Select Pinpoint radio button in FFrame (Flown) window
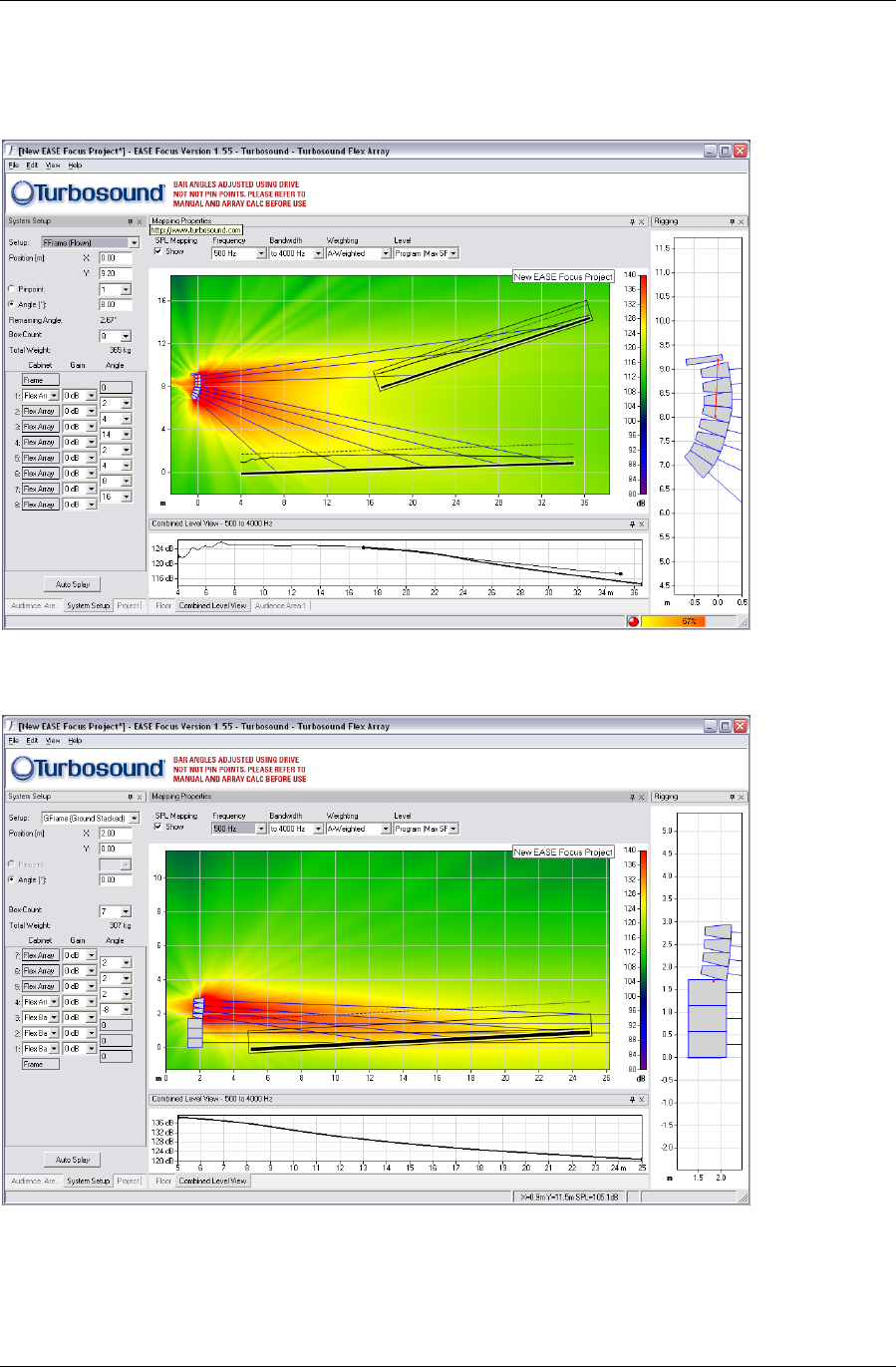 12,289
